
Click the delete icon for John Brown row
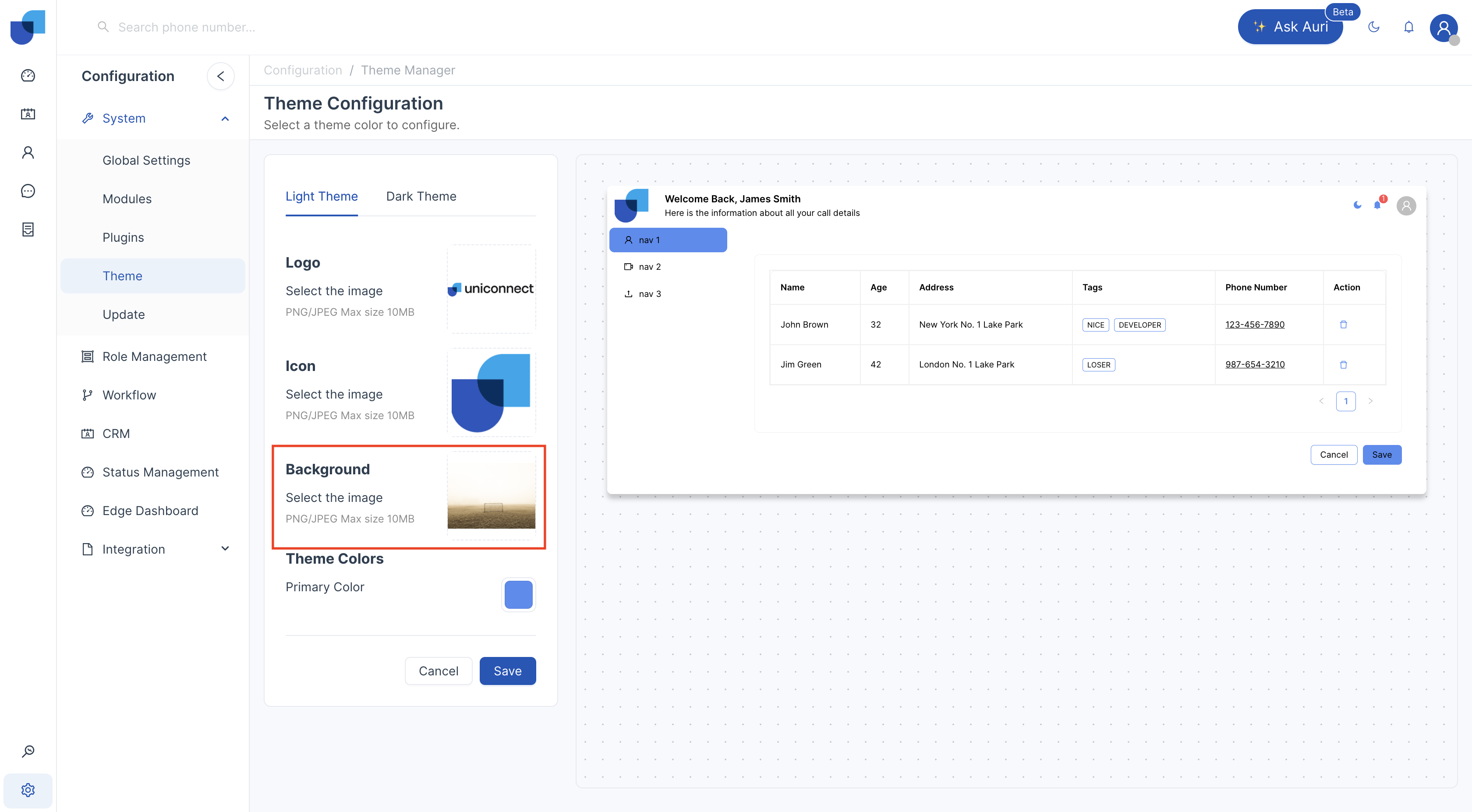(1344, 325)
